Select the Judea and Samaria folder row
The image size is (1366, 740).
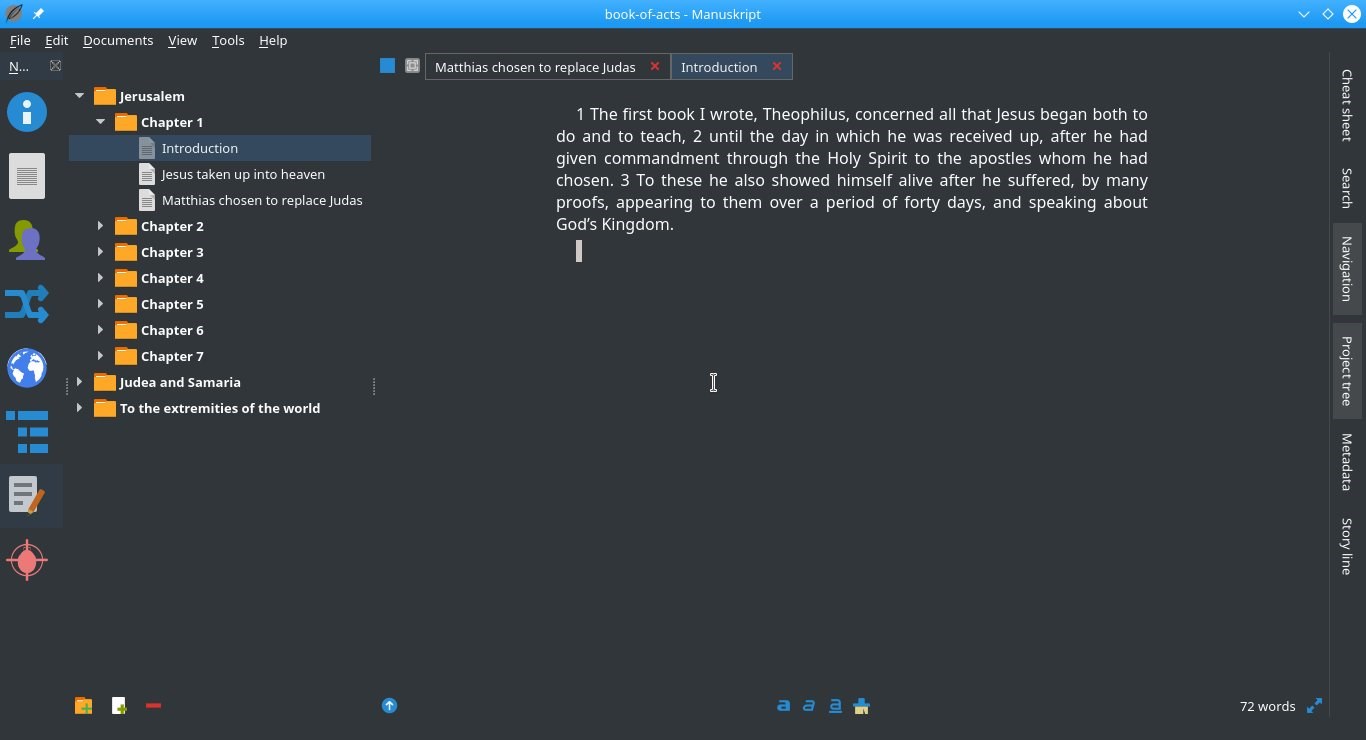click(220, 382)
